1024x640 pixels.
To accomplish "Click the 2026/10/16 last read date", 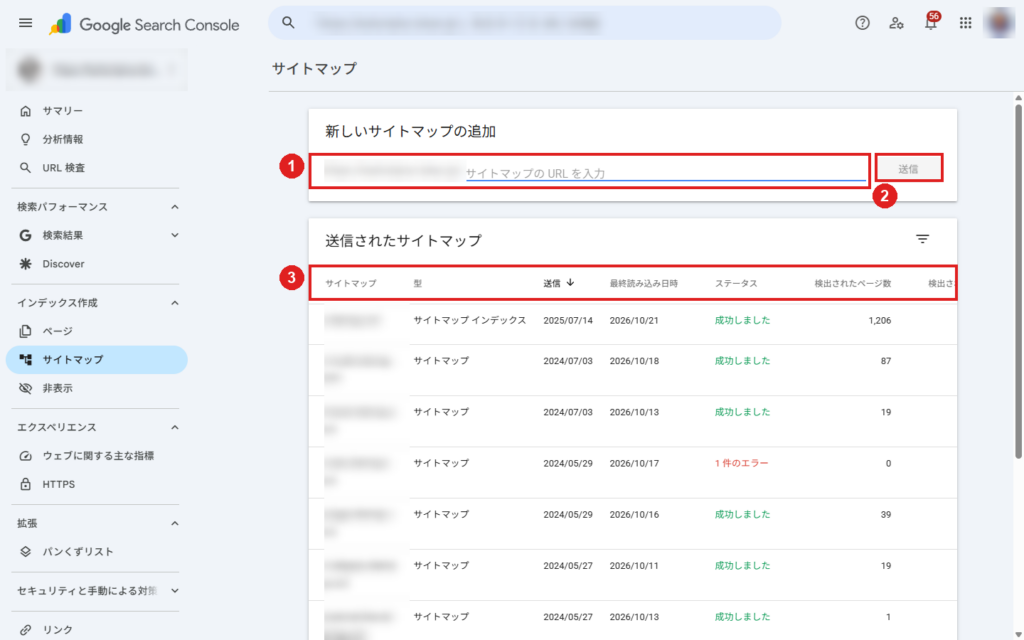I will (634, 515).
